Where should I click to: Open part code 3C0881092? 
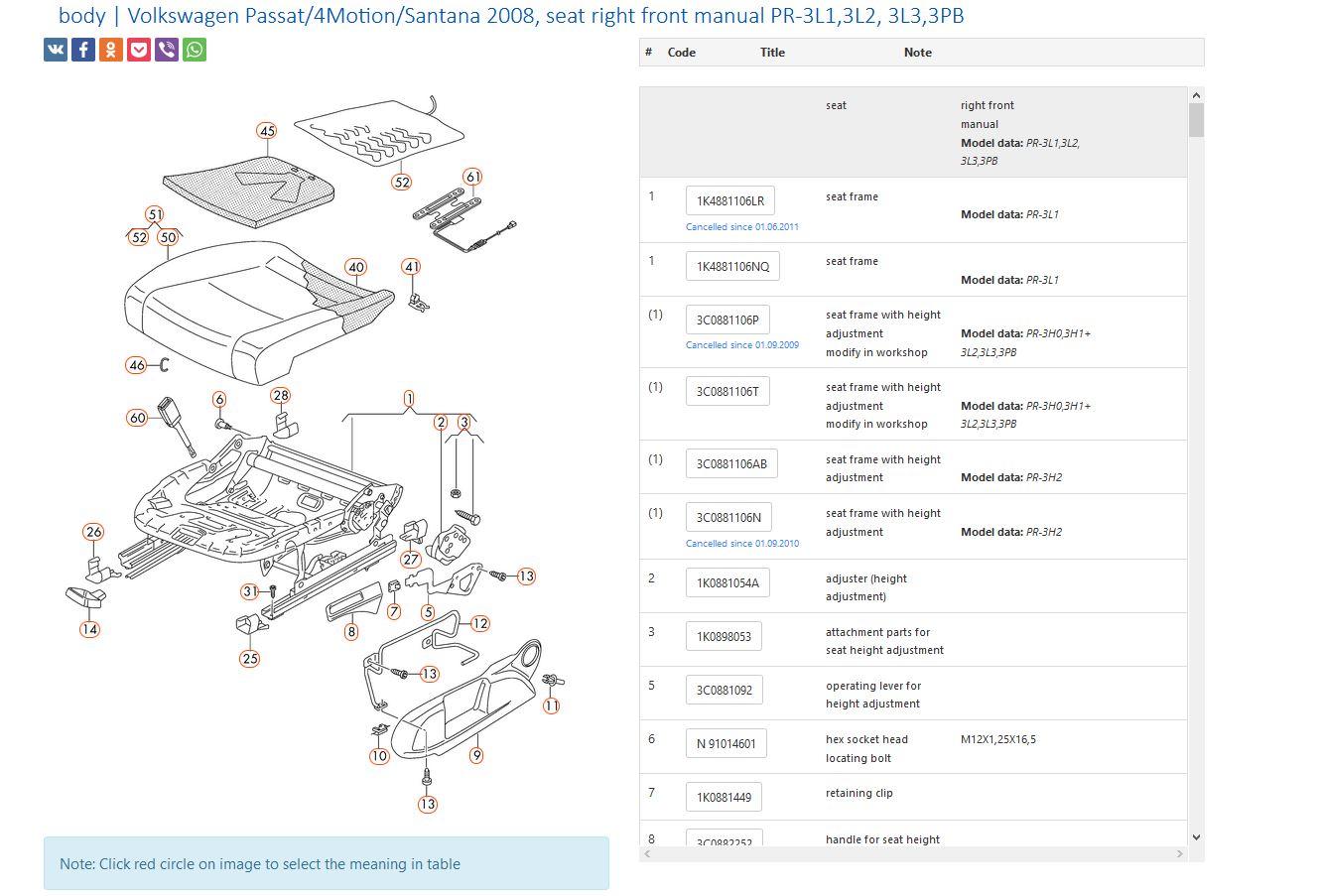click(x=725, y=690)
